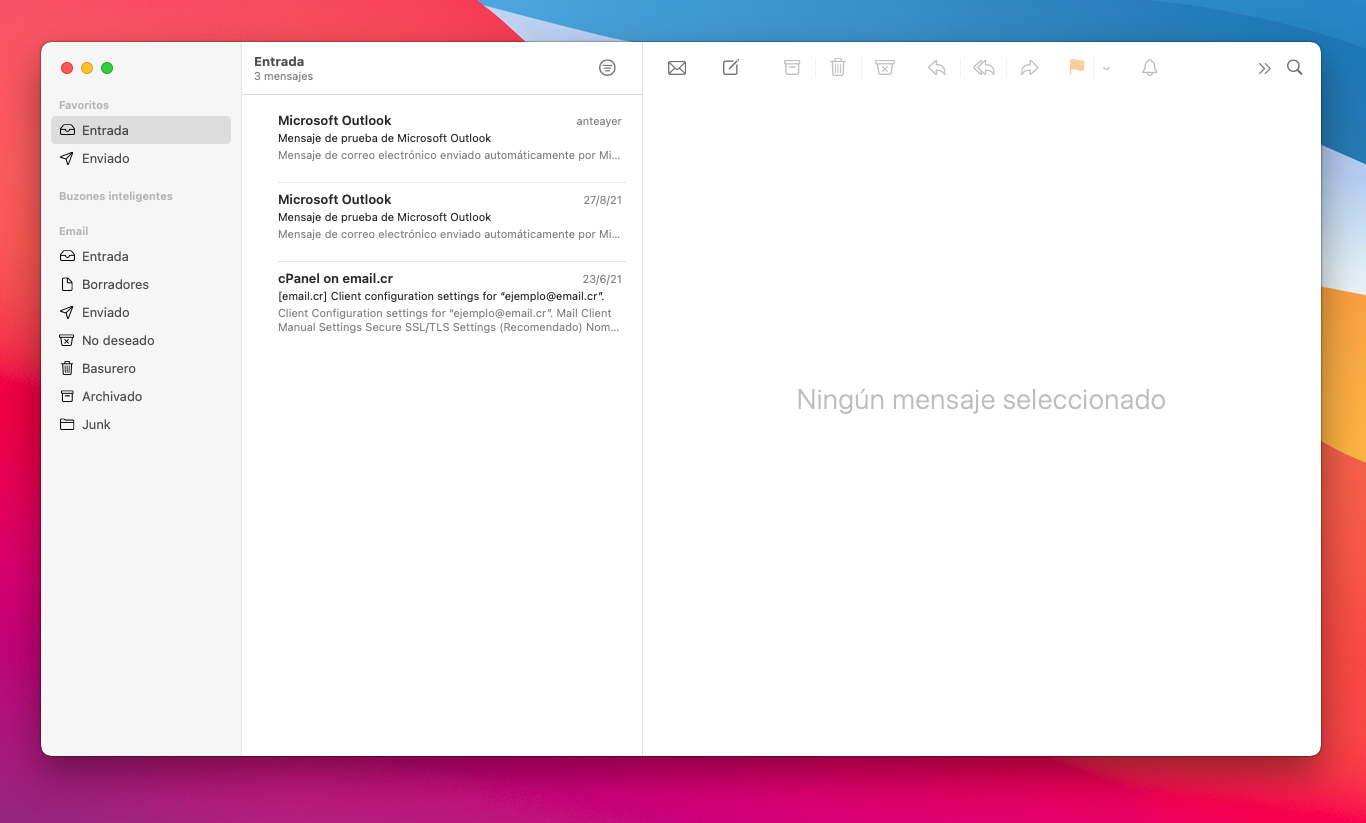
Task: Archive the message using toolbar icon
Action: coord(792,68)
